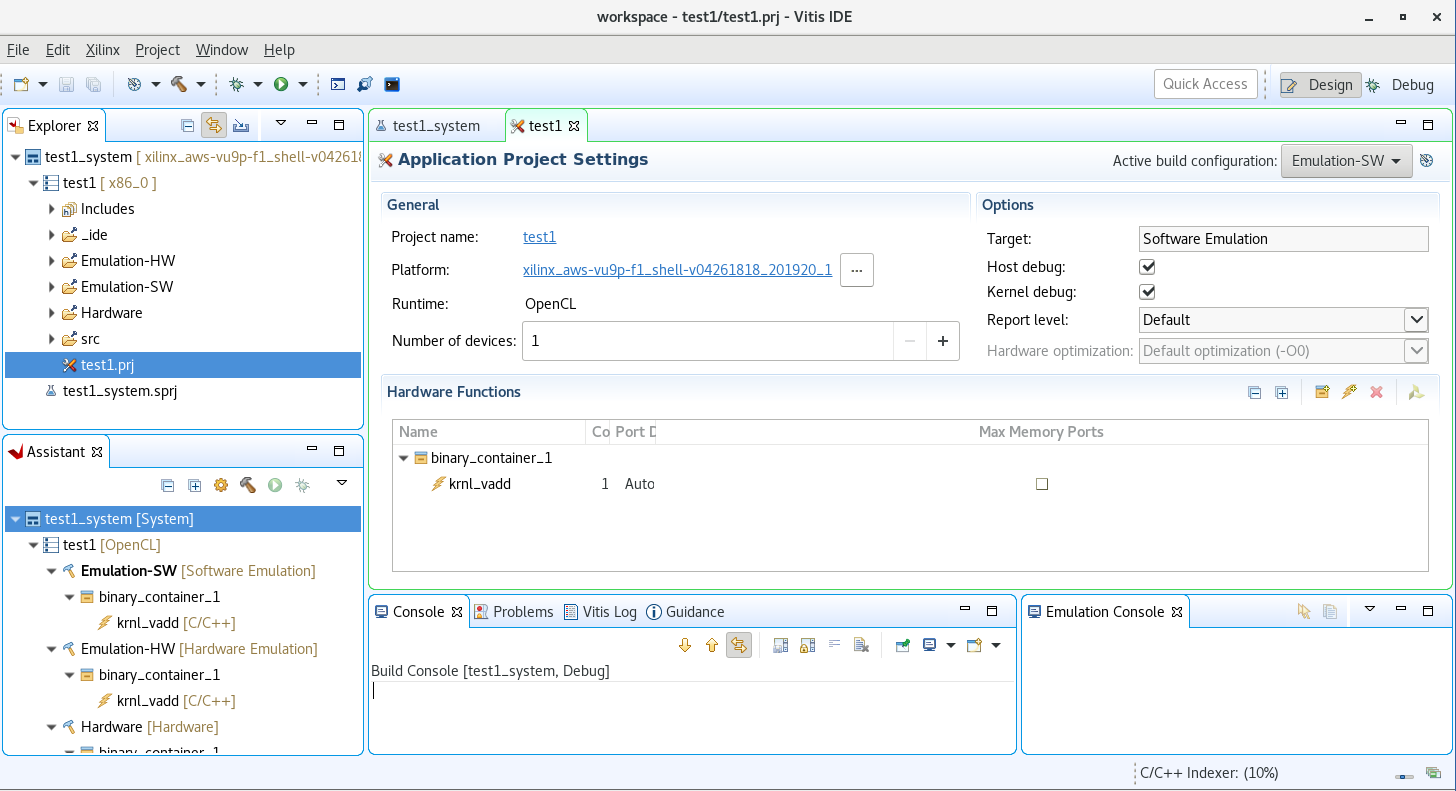This screenshot has height=791, width=1456.
Task: Disable the Host debug checkbox
Action: pos(1147,267)
